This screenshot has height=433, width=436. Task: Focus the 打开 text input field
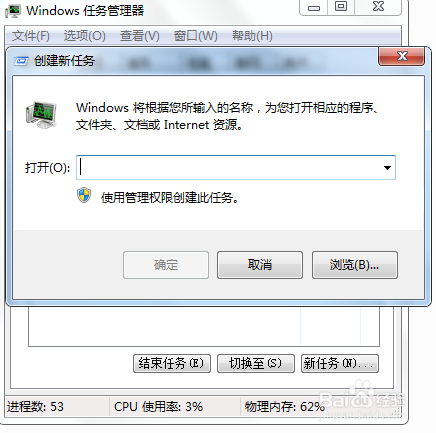[x=228, y=168]
